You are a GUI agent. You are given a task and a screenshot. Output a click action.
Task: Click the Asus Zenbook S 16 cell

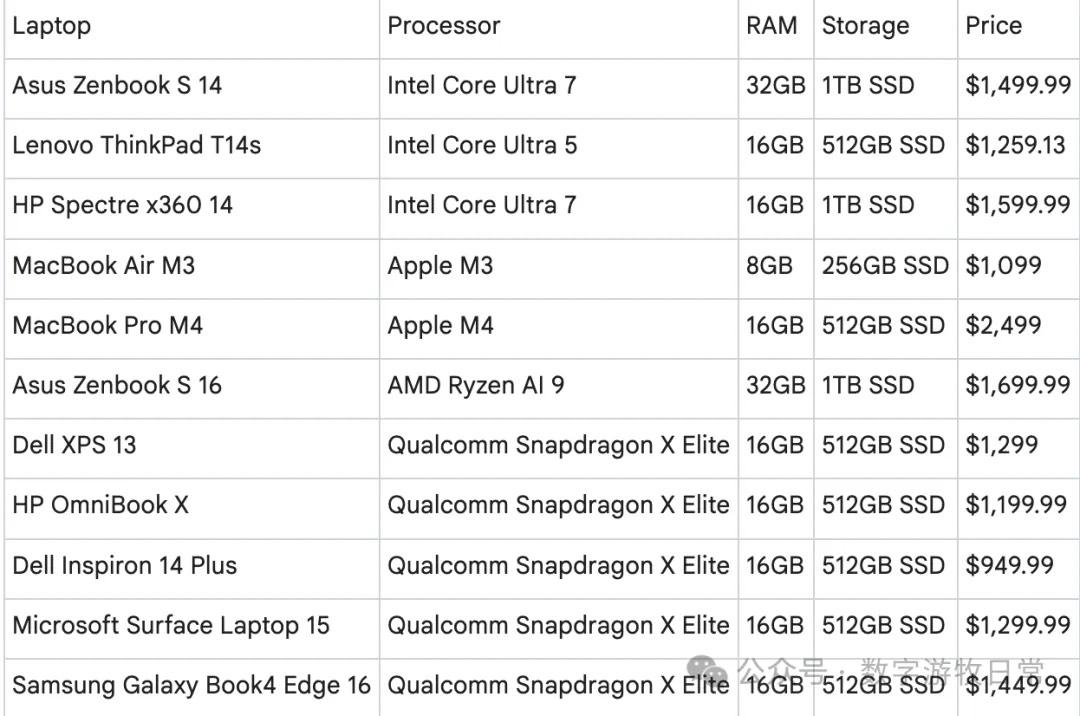[117, 385]
